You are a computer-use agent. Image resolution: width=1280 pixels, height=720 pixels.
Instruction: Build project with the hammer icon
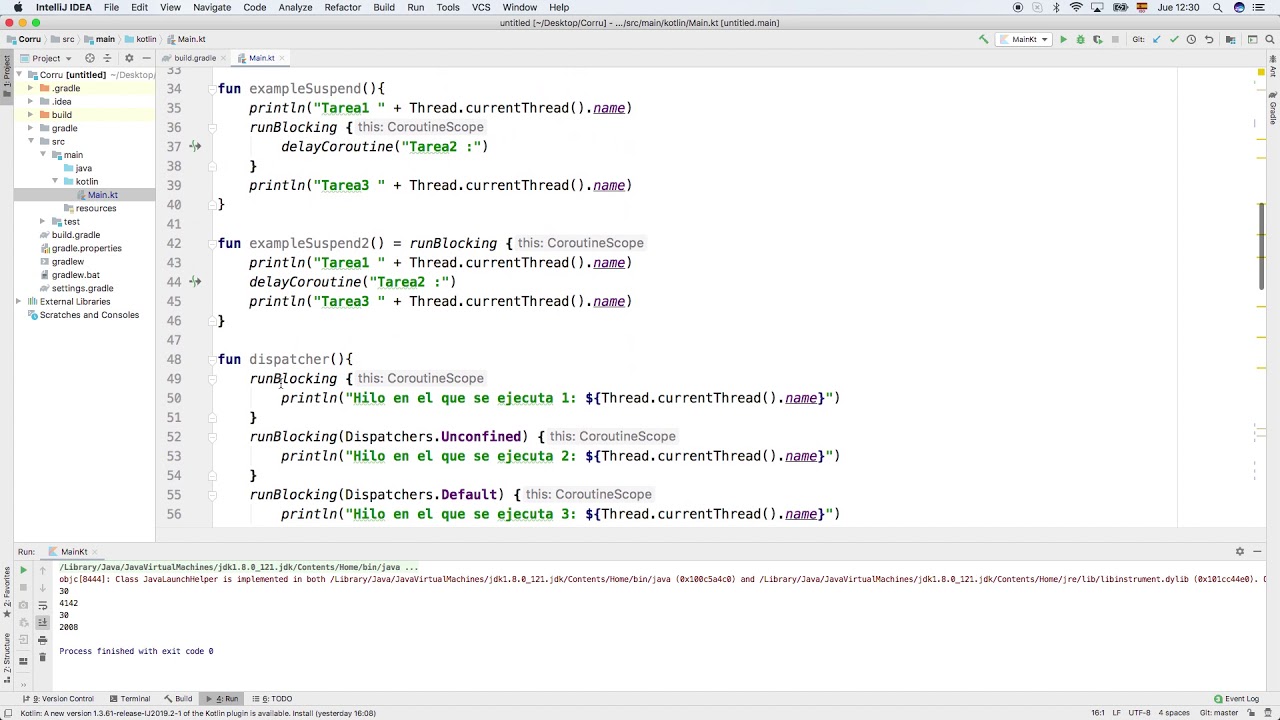983,39
